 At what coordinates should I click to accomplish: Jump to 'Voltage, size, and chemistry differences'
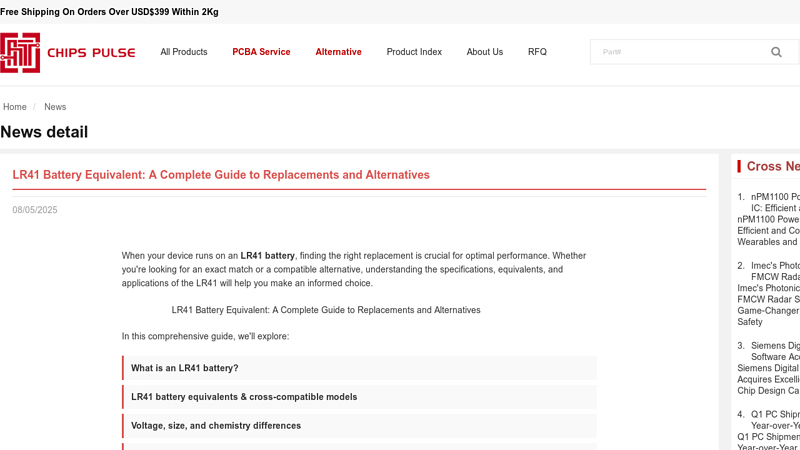tap(216, 426)
